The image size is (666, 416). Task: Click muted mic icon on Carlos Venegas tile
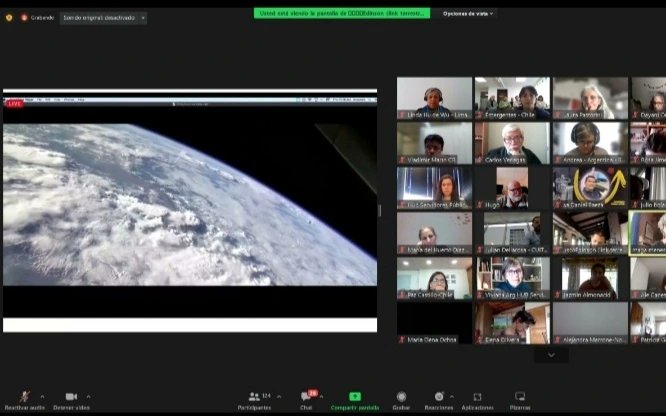480,160
